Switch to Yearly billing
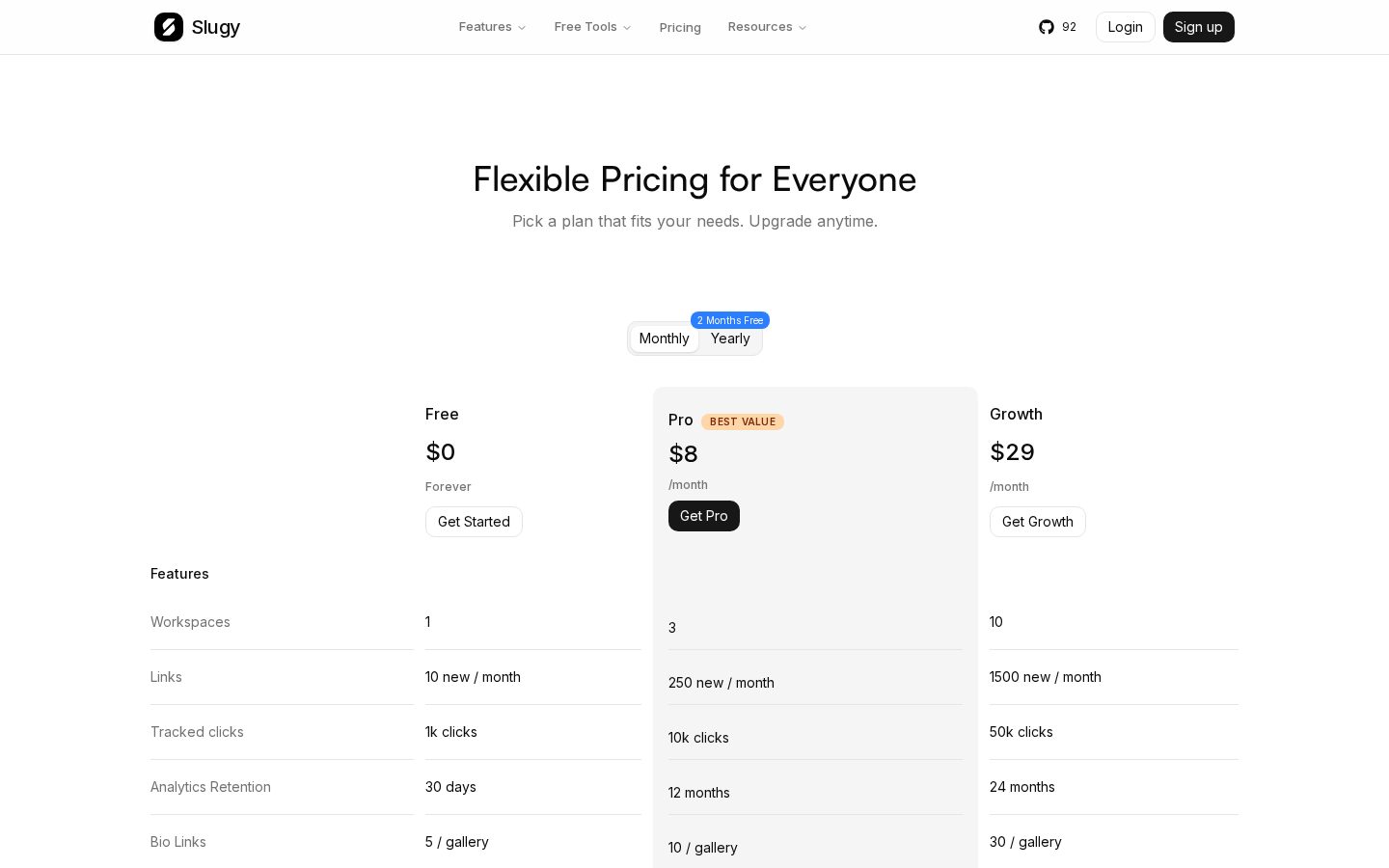Viewport: 1389px width, 868px height. tap(730, 339)
